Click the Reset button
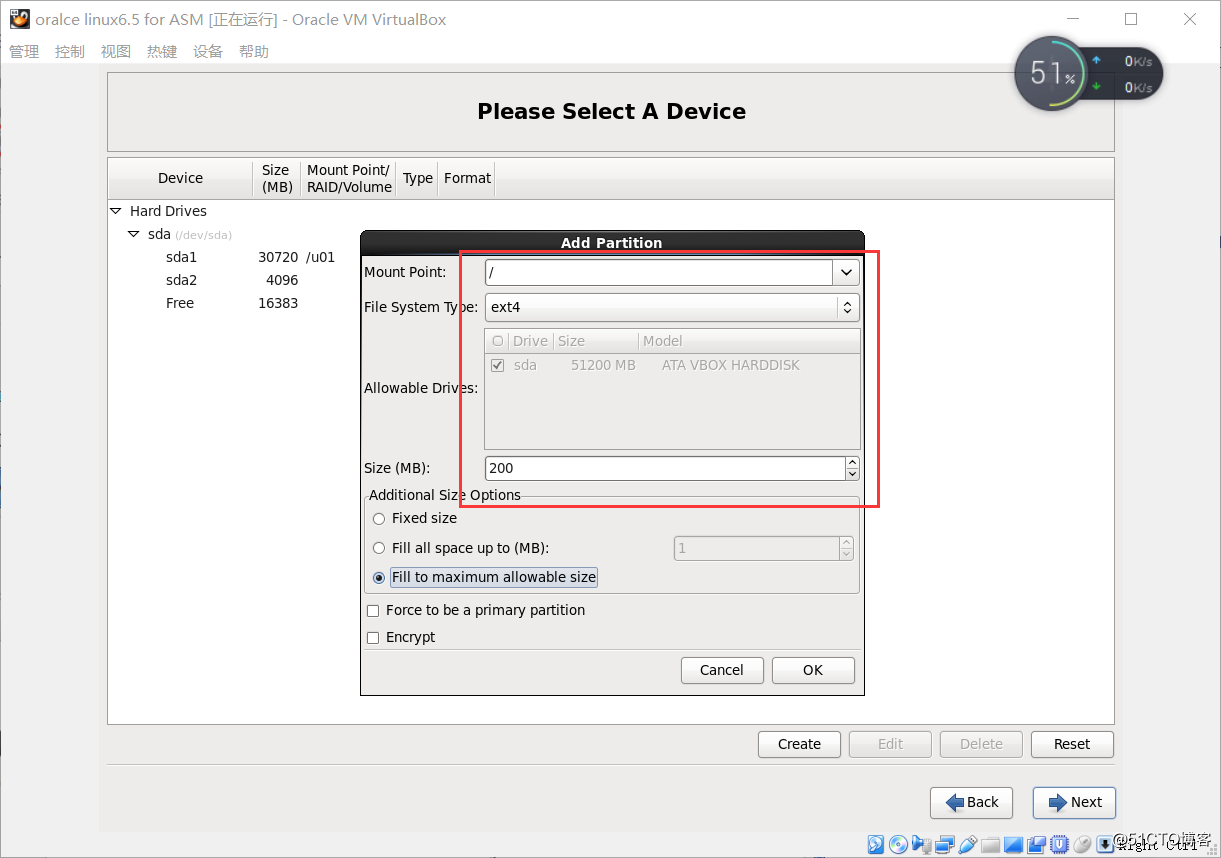Viewport: 1221px width, 858px height. (x=1072, y=744)
